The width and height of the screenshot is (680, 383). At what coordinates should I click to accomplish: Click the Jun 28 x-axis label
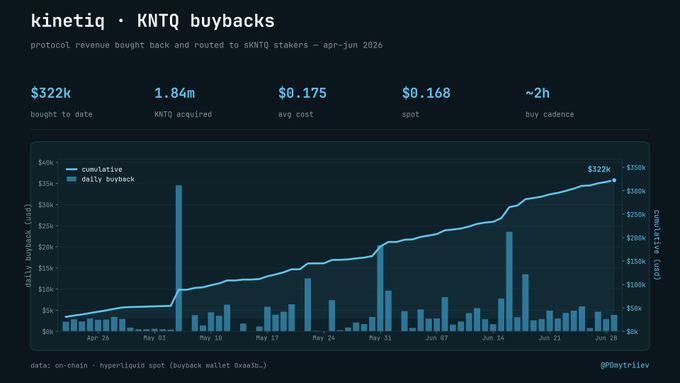tap(606, 338)
